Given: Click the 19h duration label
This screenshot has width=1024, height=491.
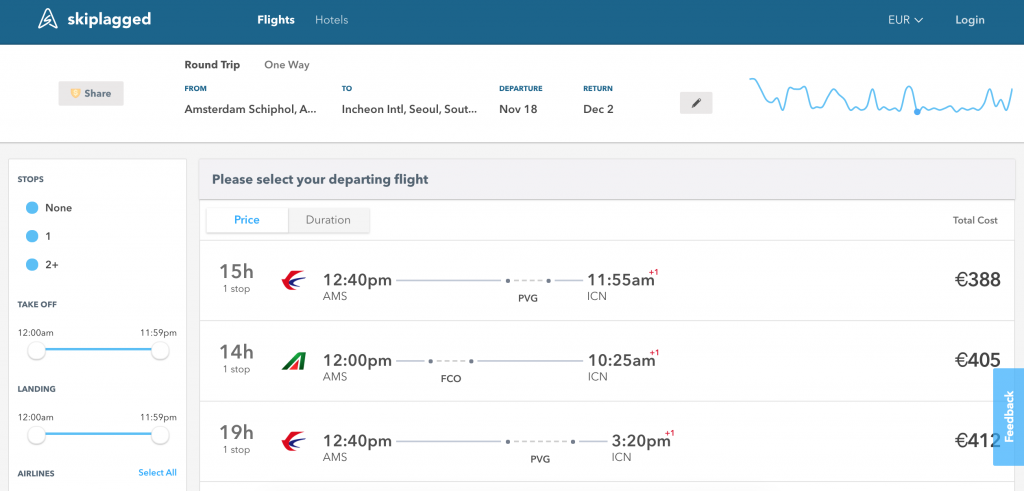Looking at the screenshot, I should [x=236, y=432].
